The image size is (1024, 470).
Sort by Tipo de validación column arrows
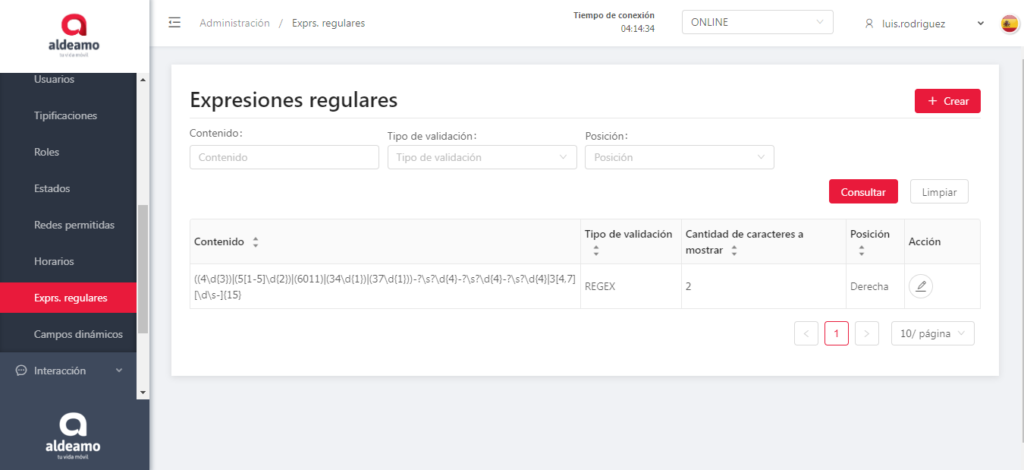pyautogui.click(x=596, y=250)
